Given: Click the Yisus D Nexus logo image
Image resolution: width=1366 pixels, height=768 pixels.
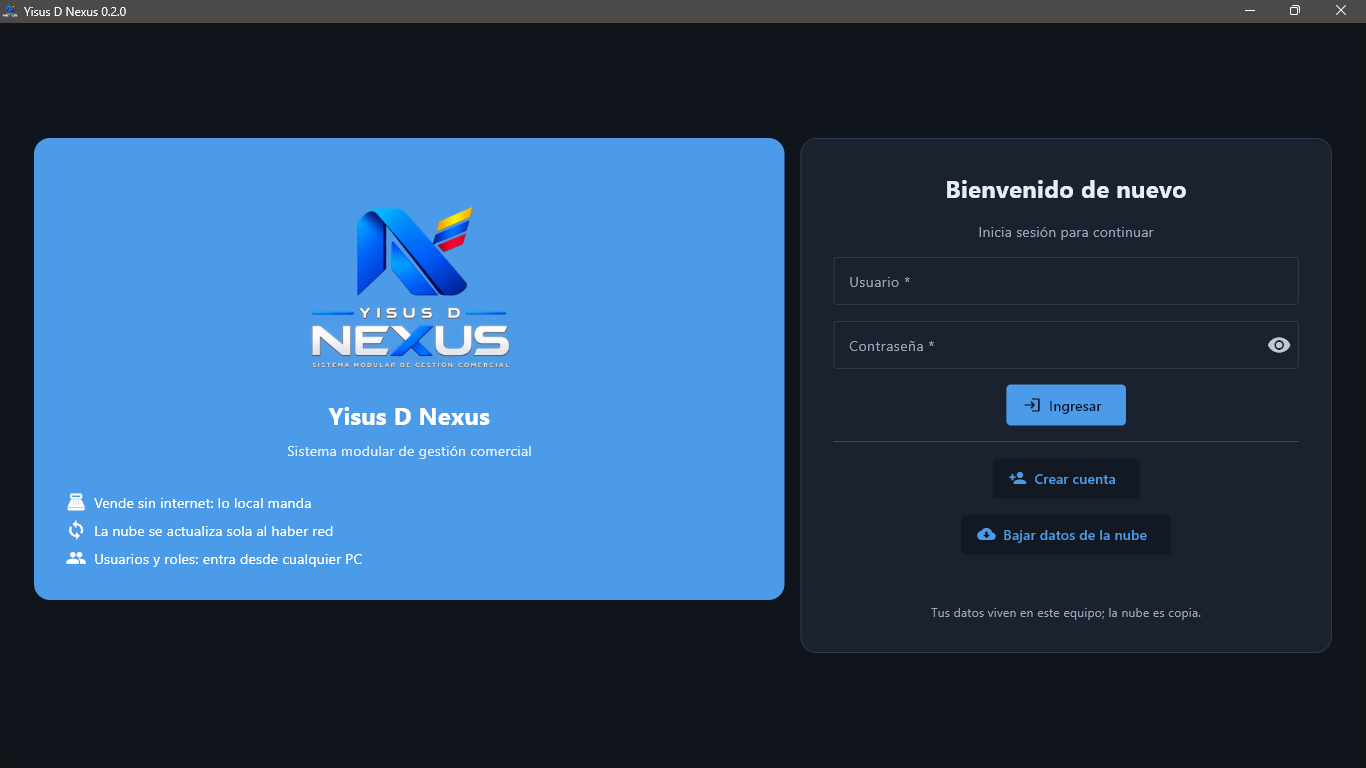Looking at the screenshot, I should 410,288.
